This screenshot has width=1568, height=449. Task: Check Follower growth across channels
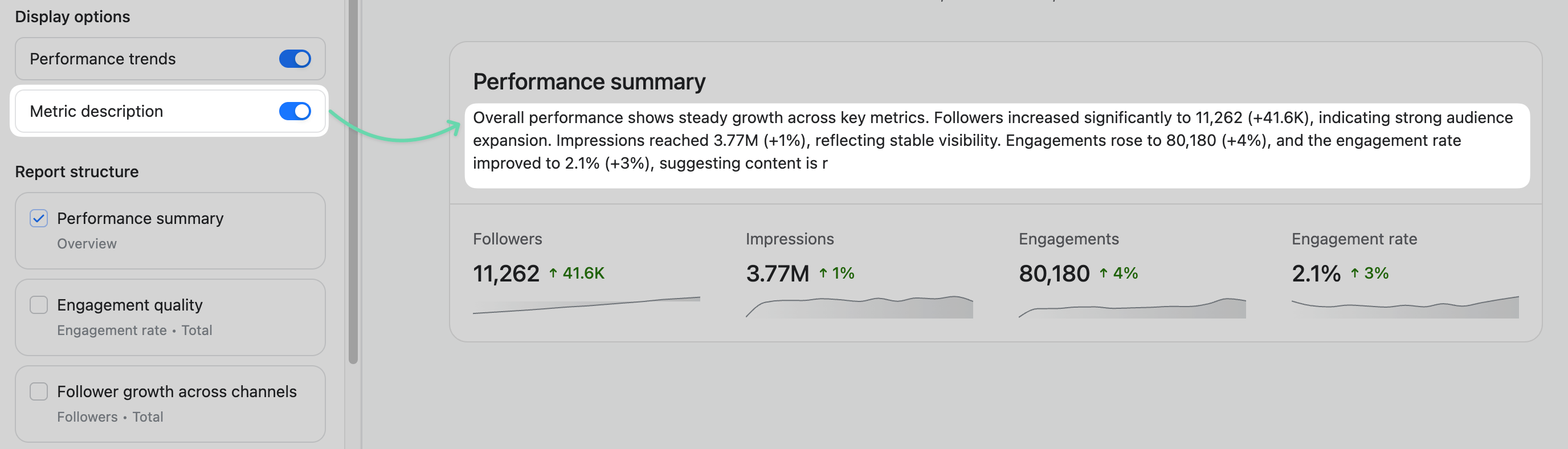[38, 392]
